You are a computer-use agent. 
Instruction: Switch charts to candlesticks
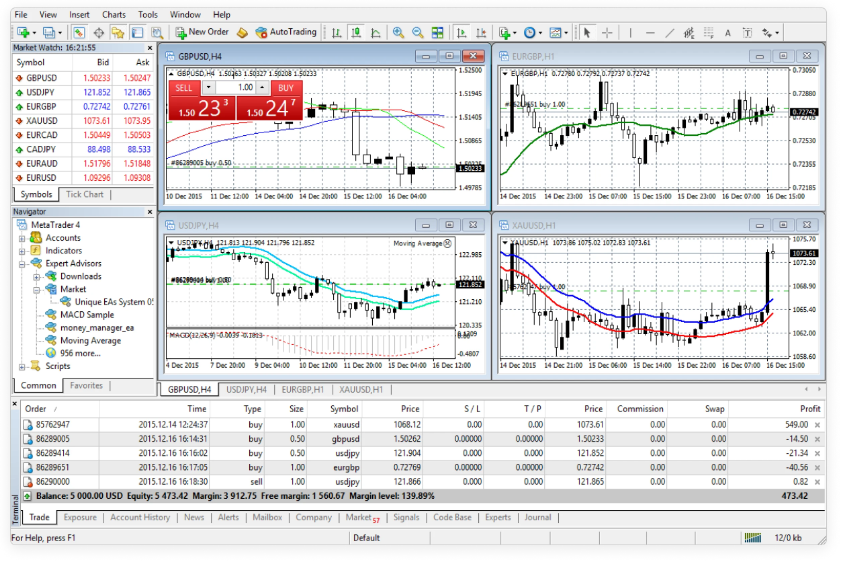(x=356, y=33)
